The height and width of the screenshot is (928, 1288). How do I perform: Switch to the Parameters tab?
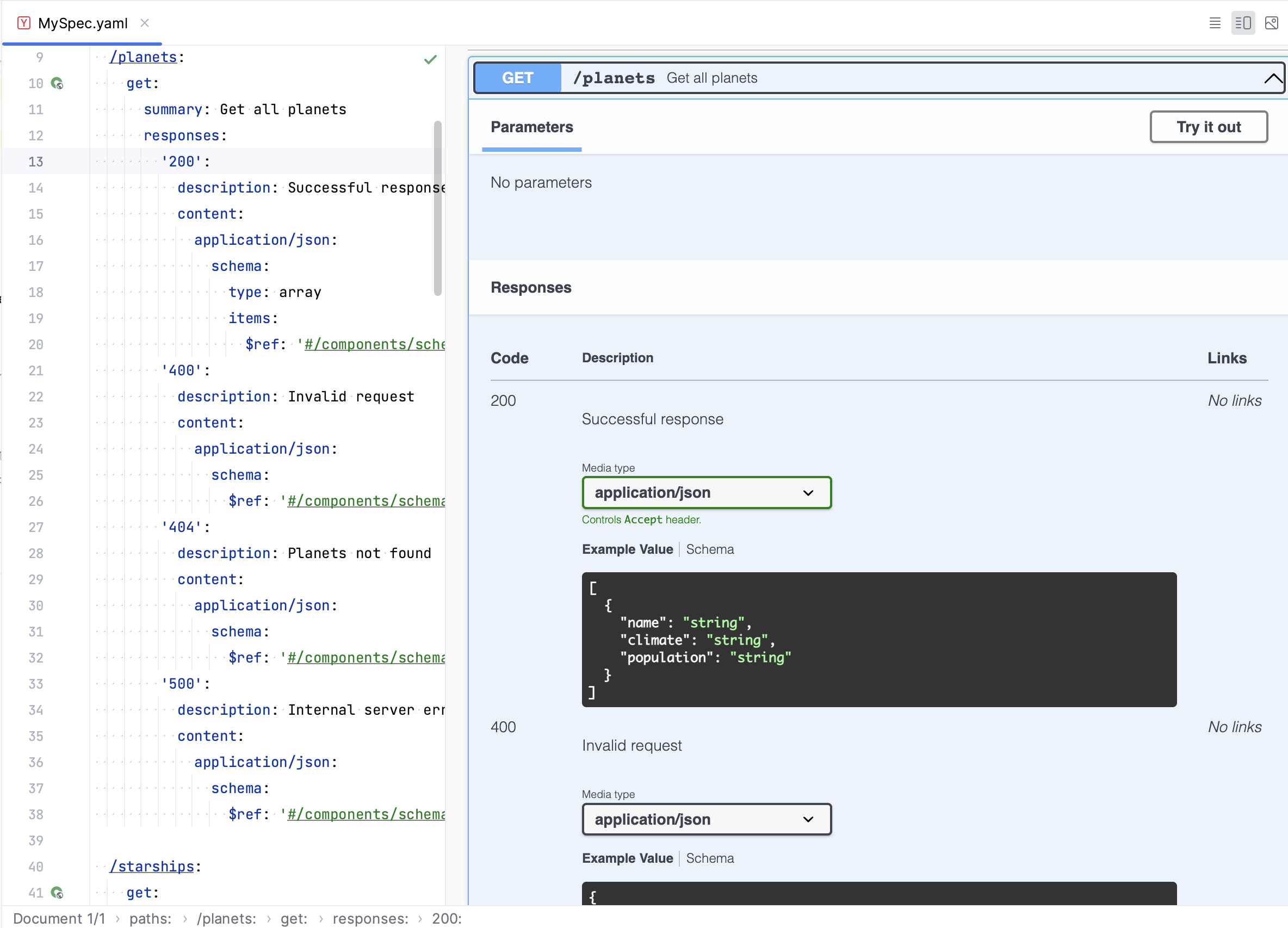[x=532, y=126]
